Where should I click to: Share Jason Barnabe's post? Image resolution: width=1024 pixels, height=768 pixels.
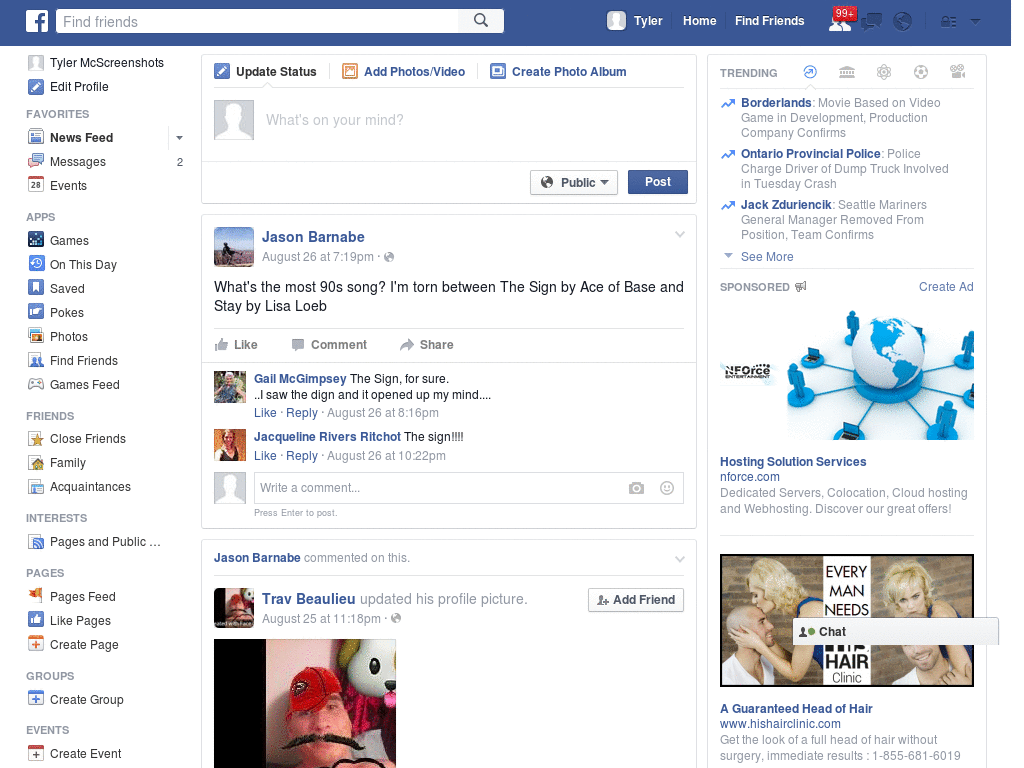coord(426,345)
